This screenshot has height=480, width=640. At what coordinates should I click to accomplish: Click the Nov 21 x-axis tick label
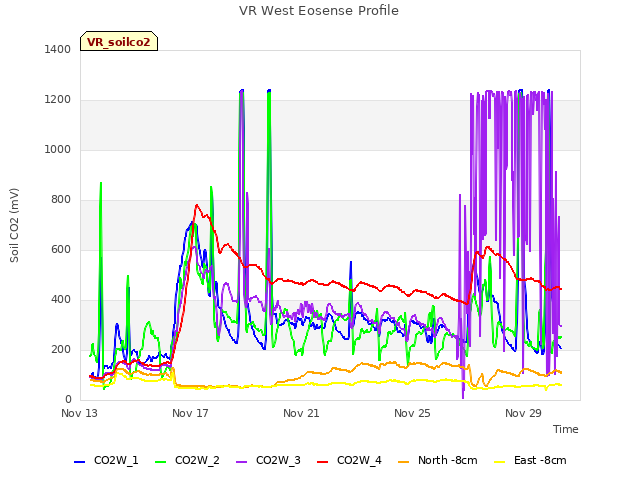tap(301, 413)
